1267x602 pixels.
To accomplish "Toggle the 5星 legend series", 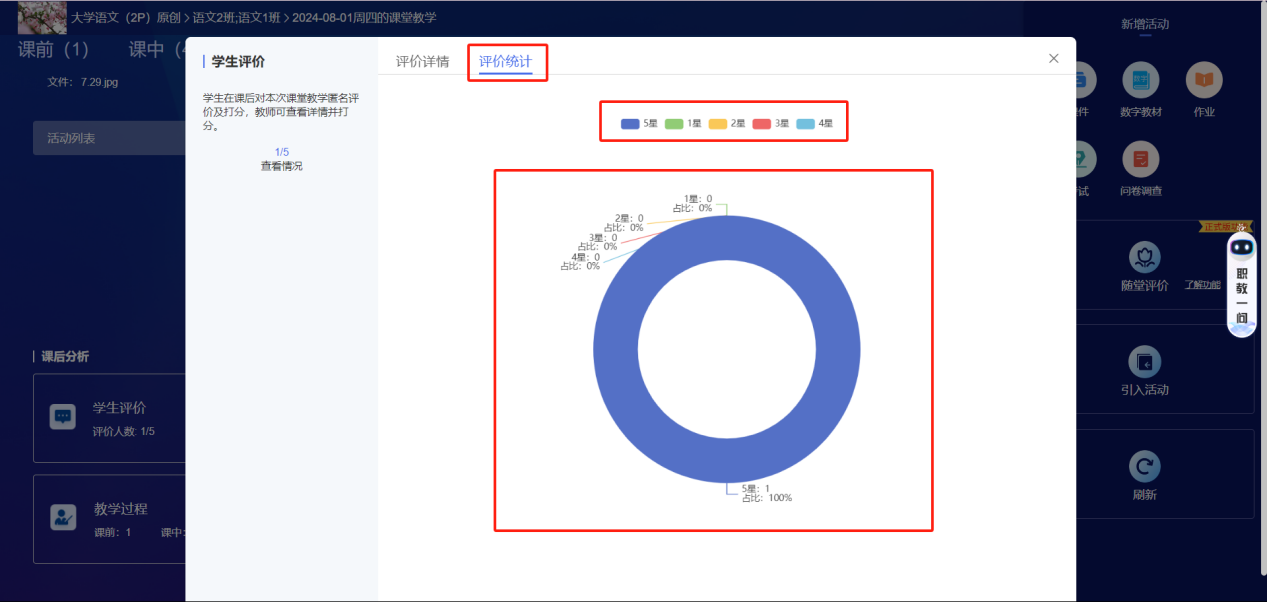I will coord(639,124).
